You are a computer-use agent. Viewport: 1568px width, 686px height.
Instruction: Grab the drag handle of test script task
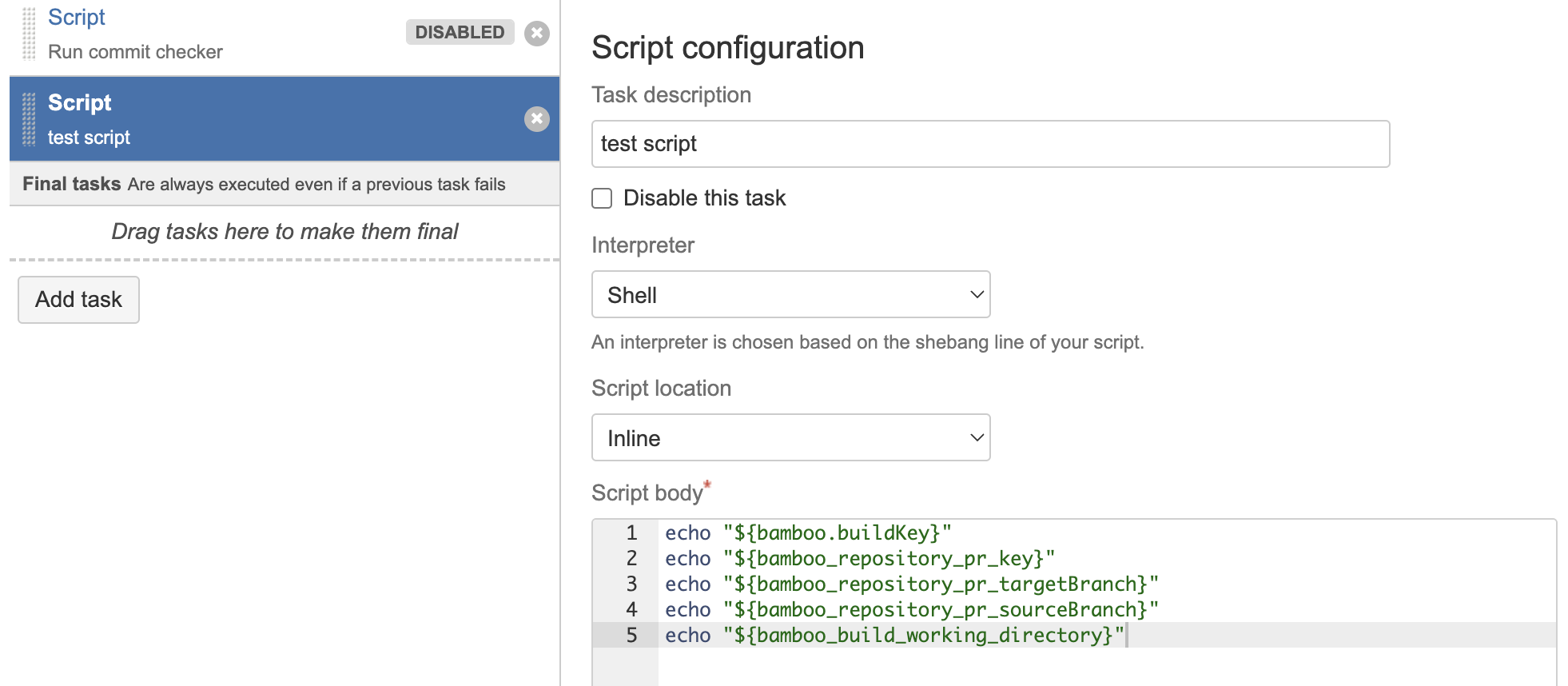click(x=29, y=119)
